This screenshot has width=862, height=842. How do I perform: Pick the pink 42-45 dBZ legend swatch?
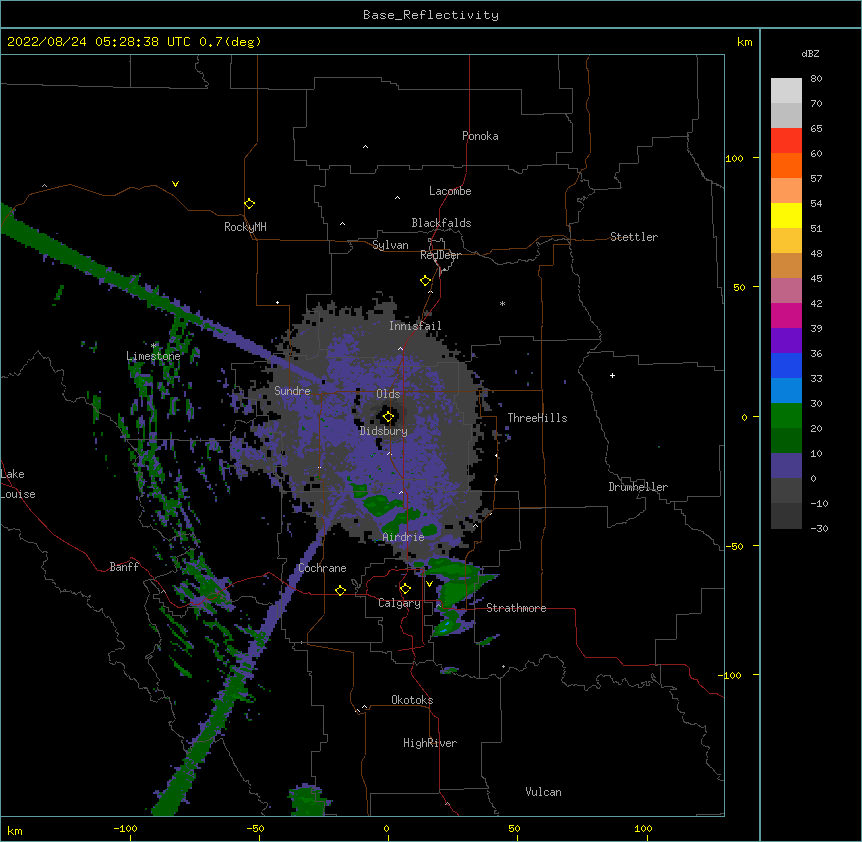[x=786, y=291]
